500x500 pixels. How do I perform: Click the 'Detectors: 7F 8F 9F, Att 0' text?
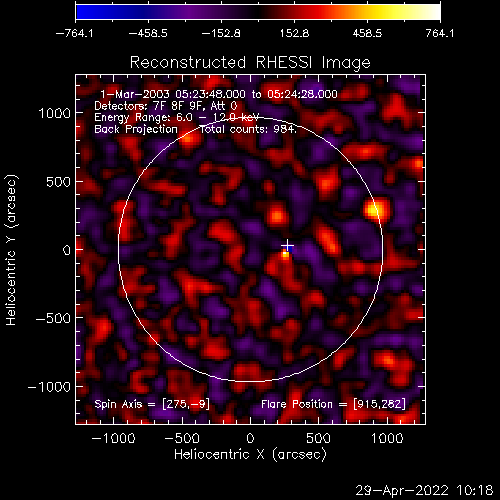pyautogui.click(x=166, y=106)
